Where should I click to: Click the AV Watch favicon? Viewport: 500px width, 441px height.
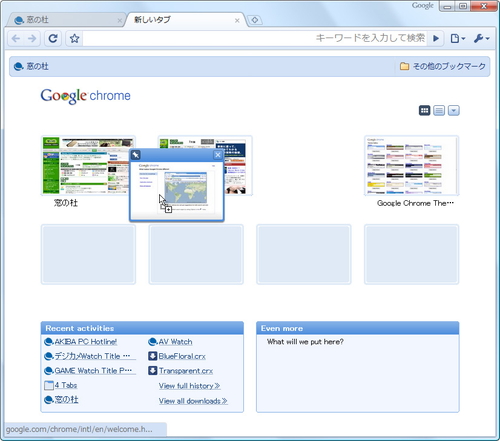click(x=152, y=342)
